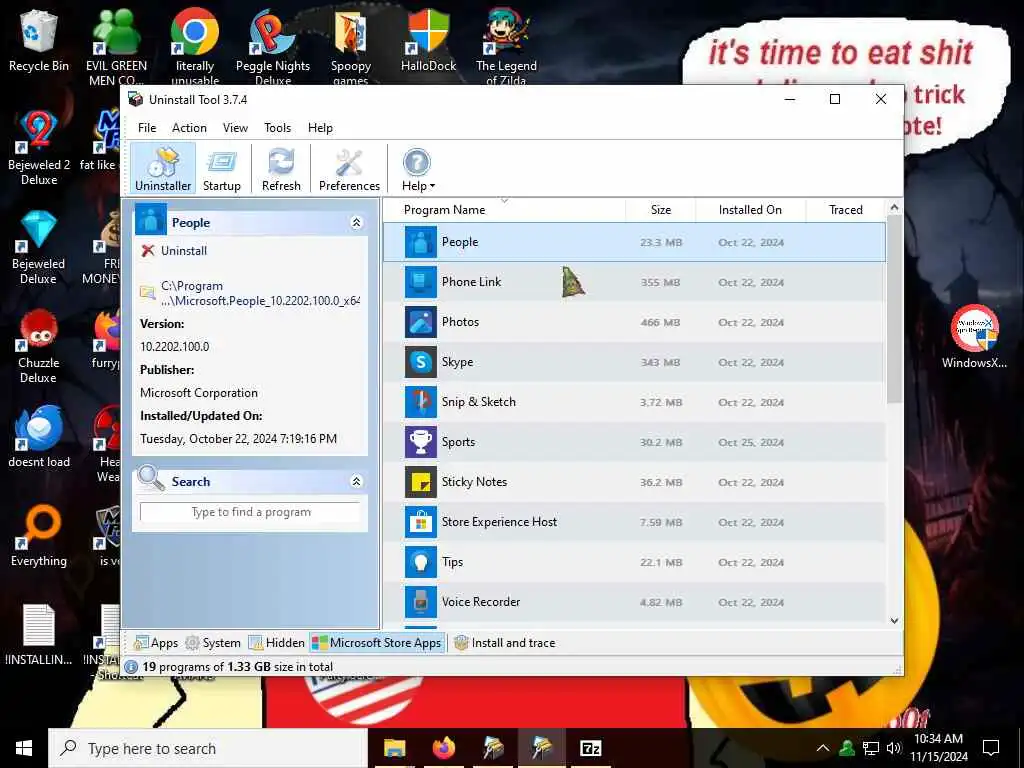Show hidden system tray icons

pyautogui.click(x=823, y=748)
